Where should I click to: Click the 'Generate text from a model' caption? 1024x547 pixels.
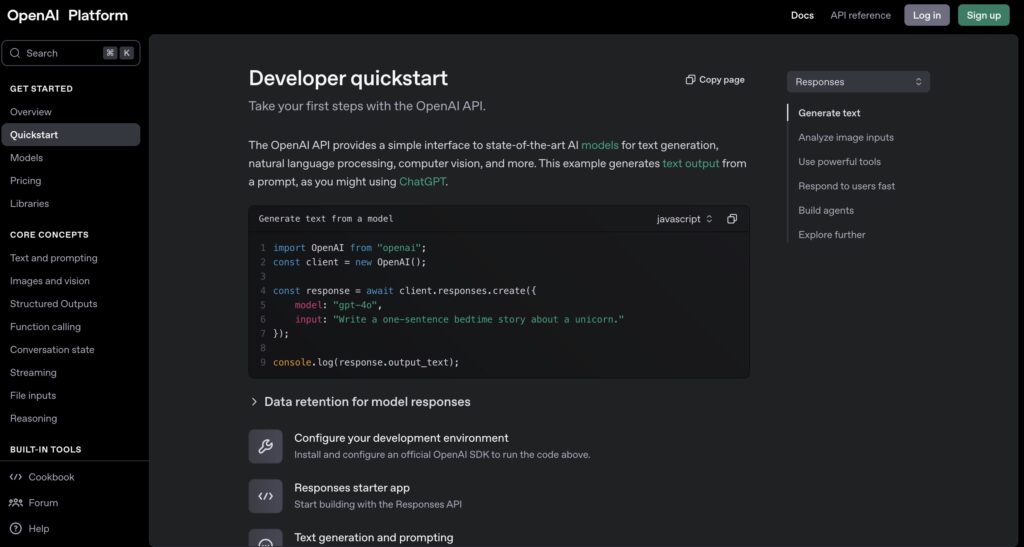(x=326, y=219)
